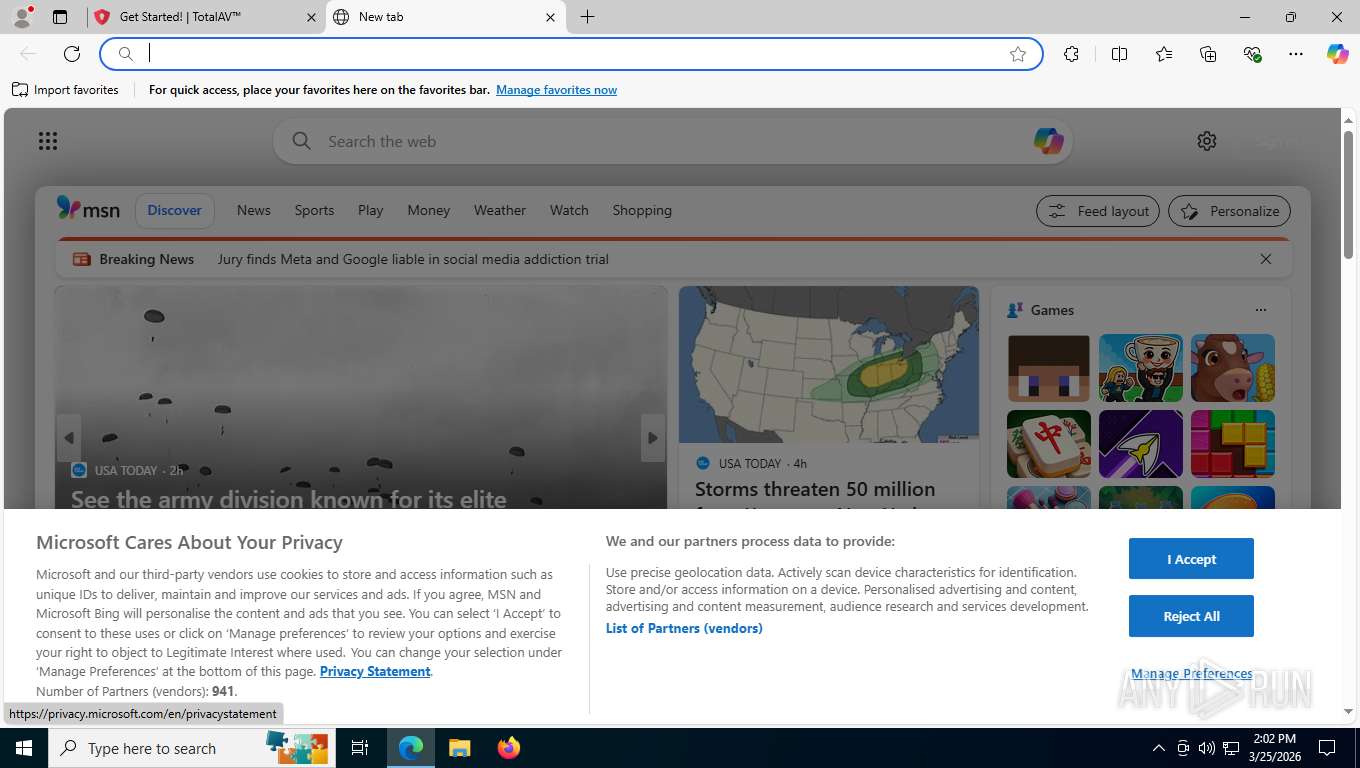The width and height of the screenshot is (1360, 768).
Task: Open the Privacy Statement link
Action: (x=375, y=671)
